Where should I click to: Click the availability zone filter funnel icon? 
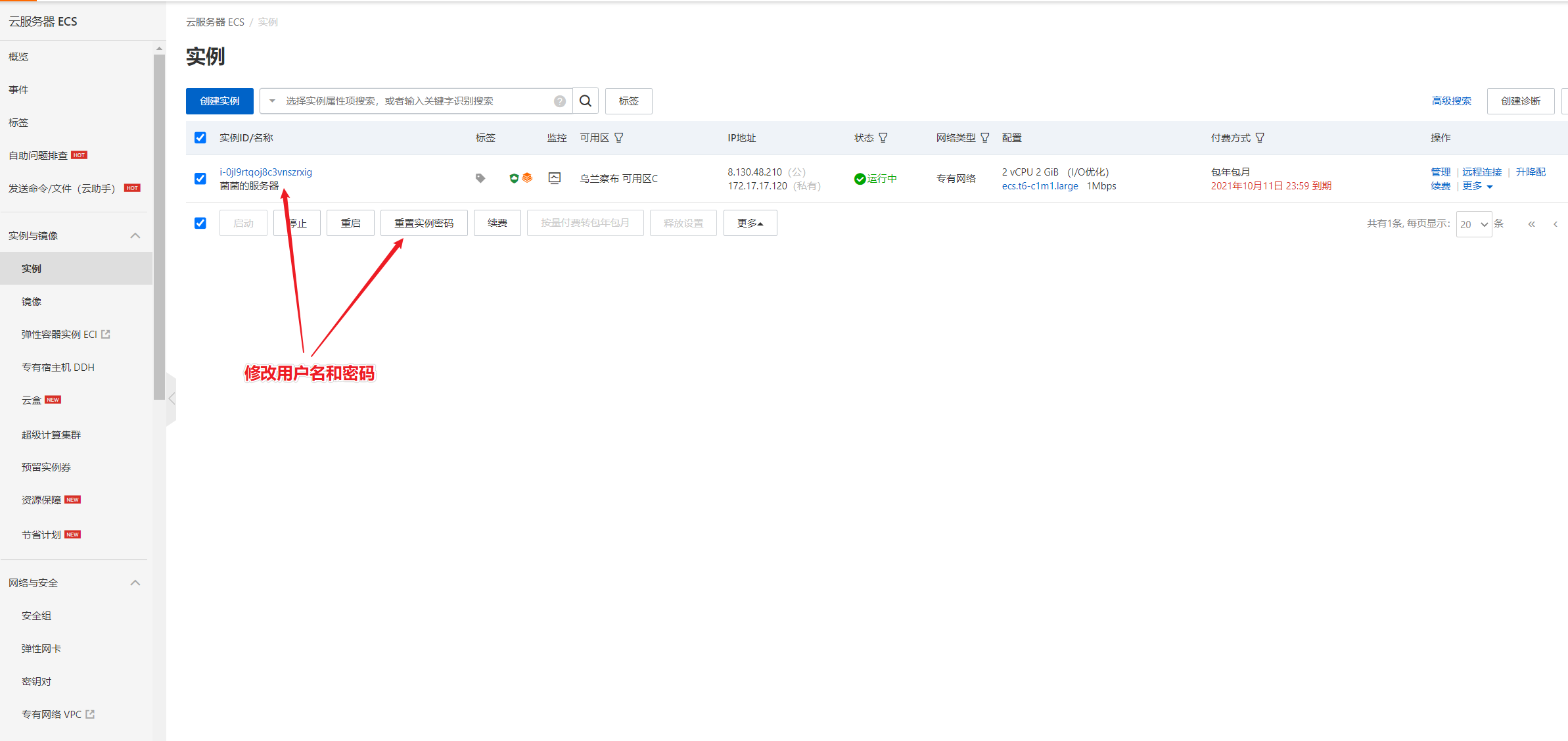(x=619, y=137)
